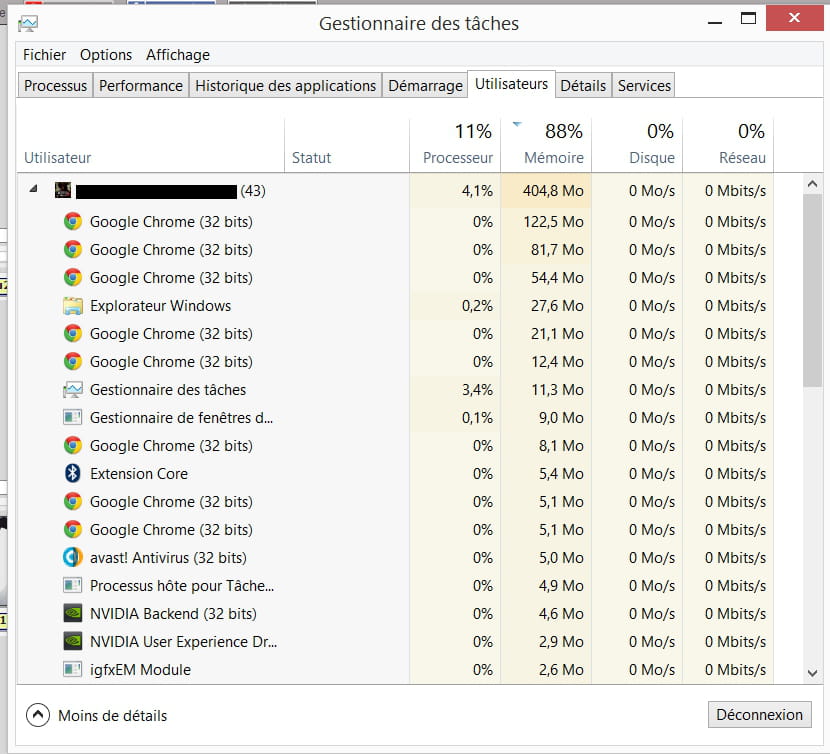Click the Bluetooth Extension Core icon
Screen dimensions: 830x754
[72, 474]
